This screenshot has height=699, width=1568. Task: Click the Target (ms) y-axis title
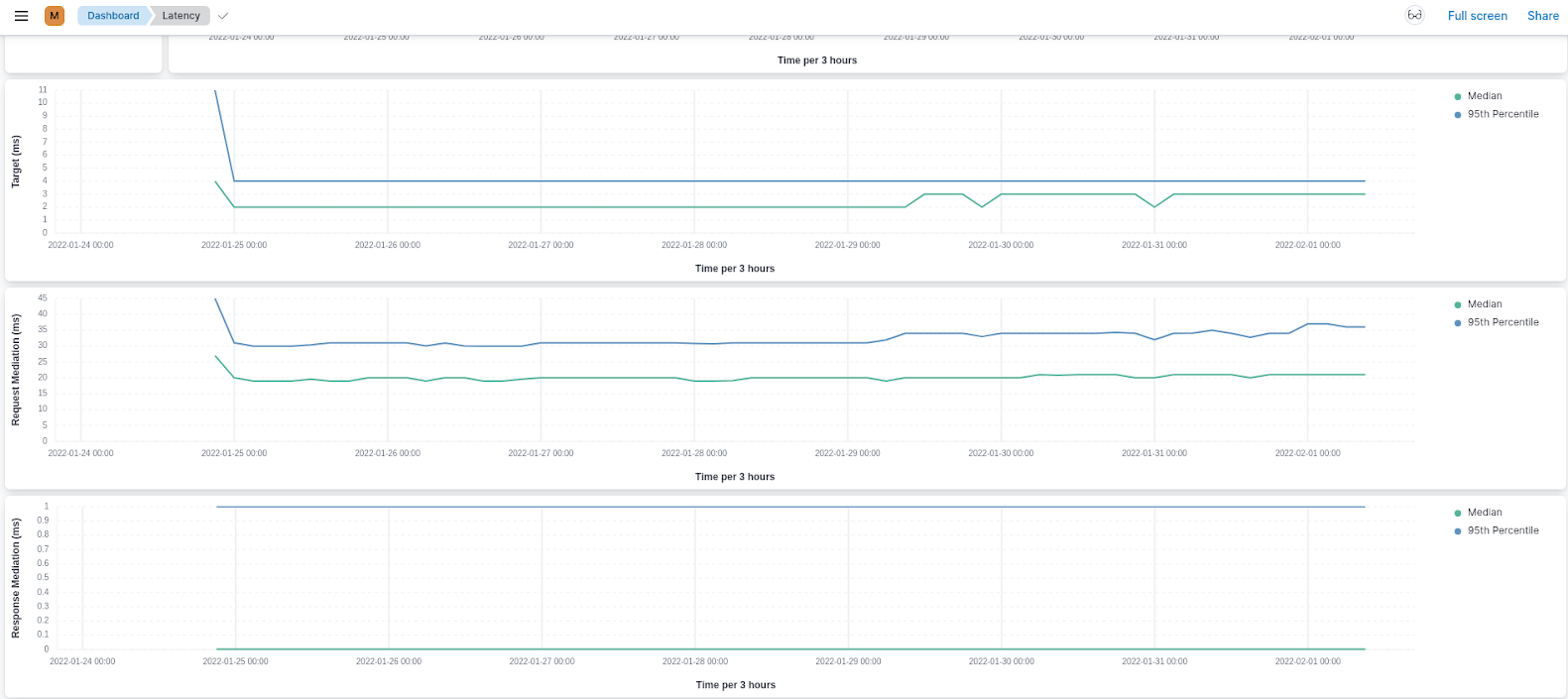[x=16, y=162]
